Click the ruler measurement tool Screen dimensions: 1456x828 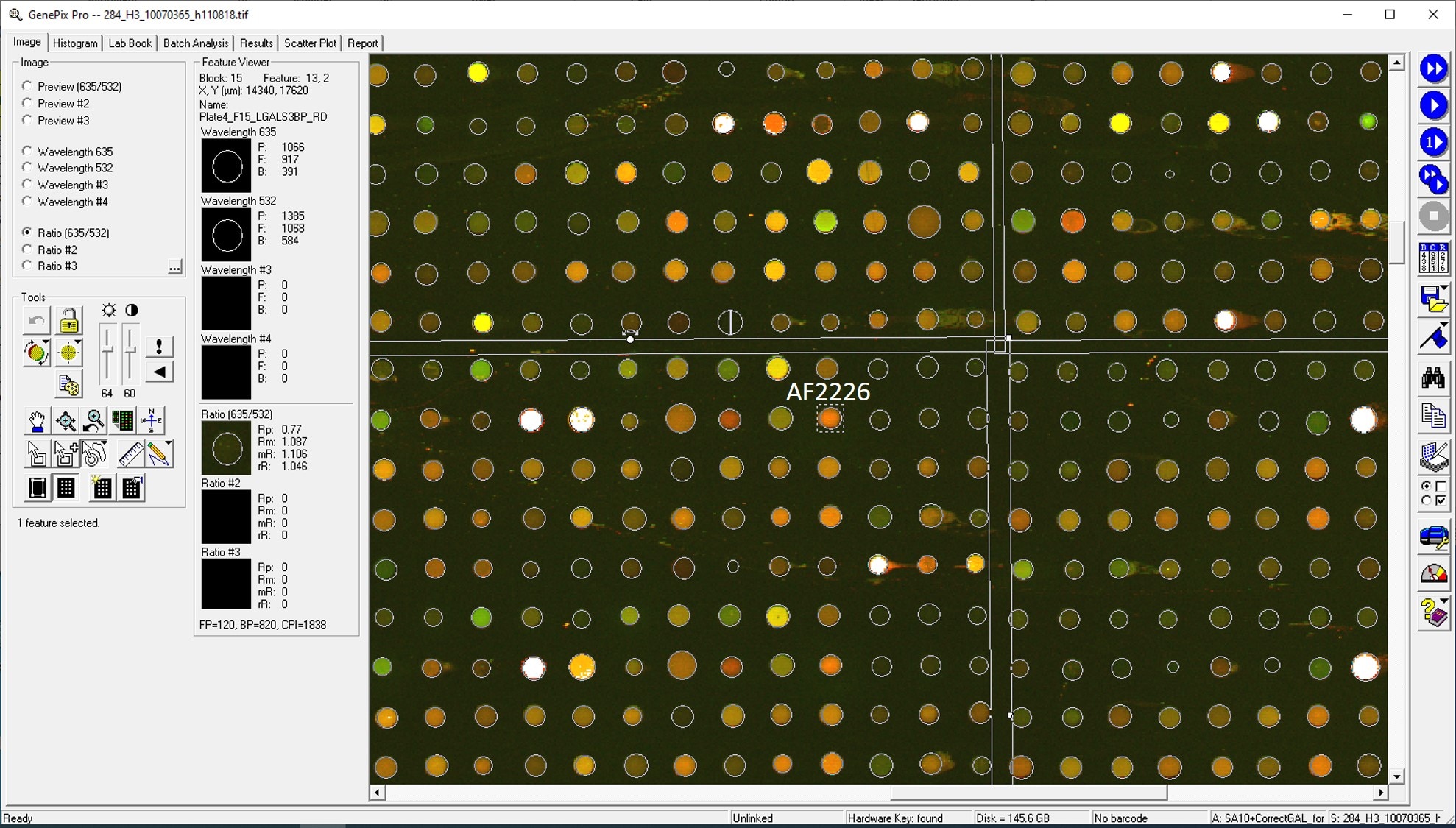click(130, 453)
